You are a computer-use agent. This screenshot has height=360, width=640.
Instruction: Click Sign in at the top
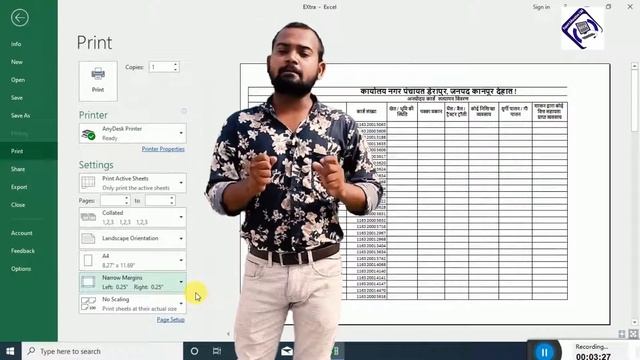(x=541, y=7)
